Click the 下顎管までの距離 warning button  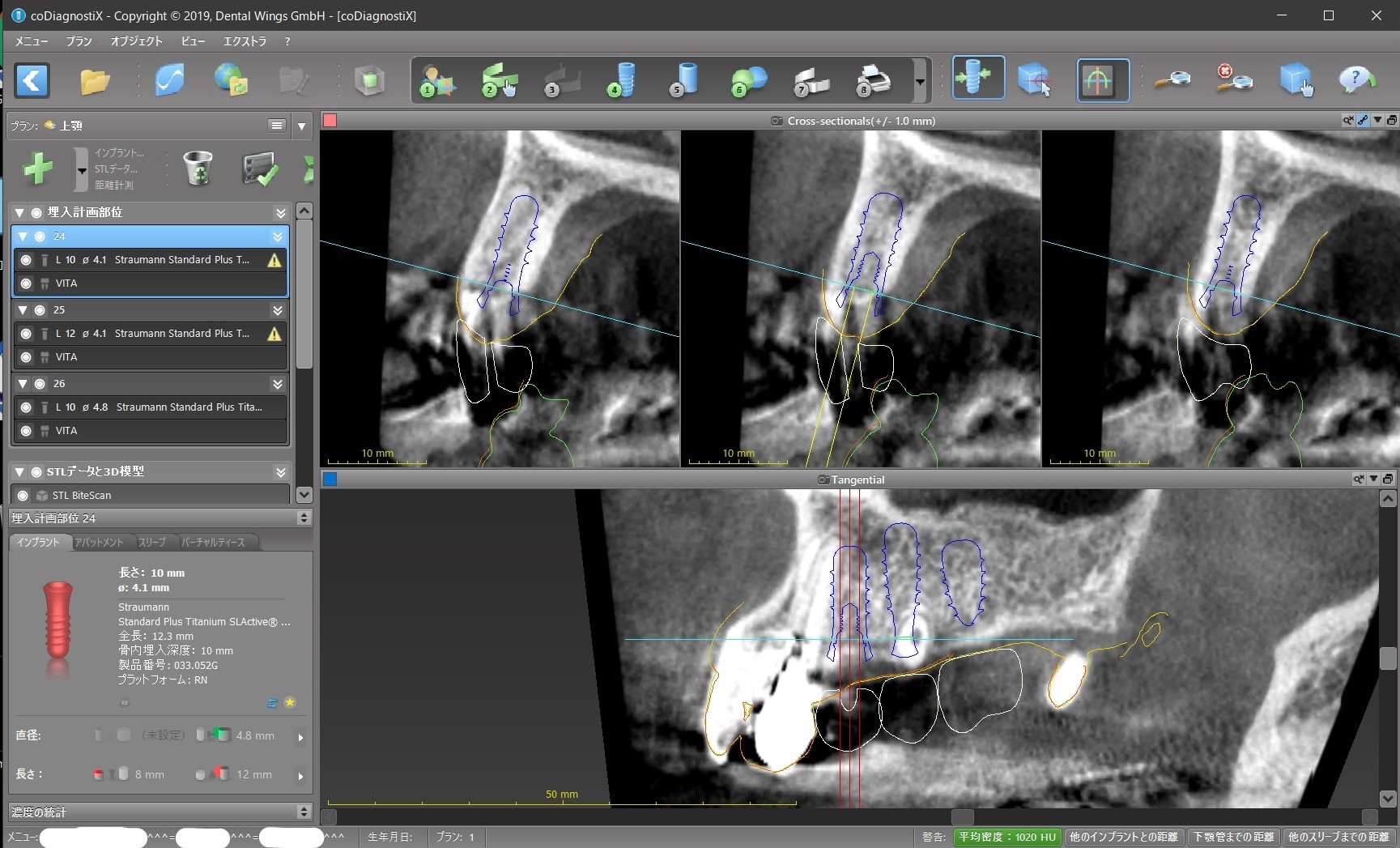[x=1234, y=837]
